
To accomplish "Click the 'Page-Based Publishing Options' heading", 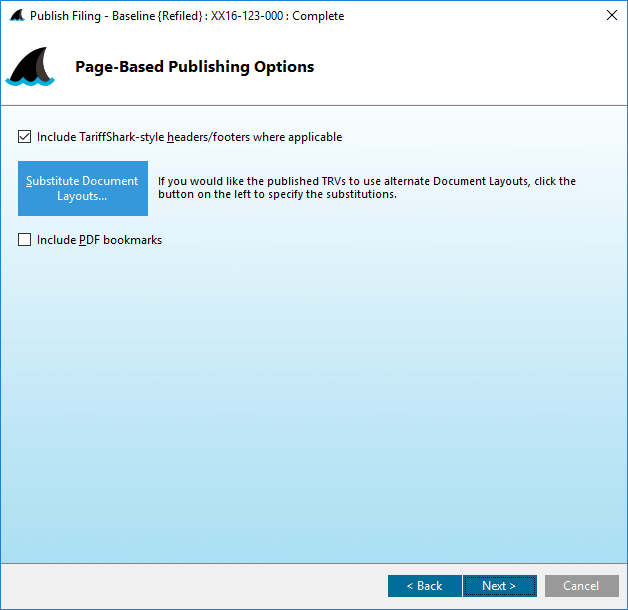I will 194,67.
